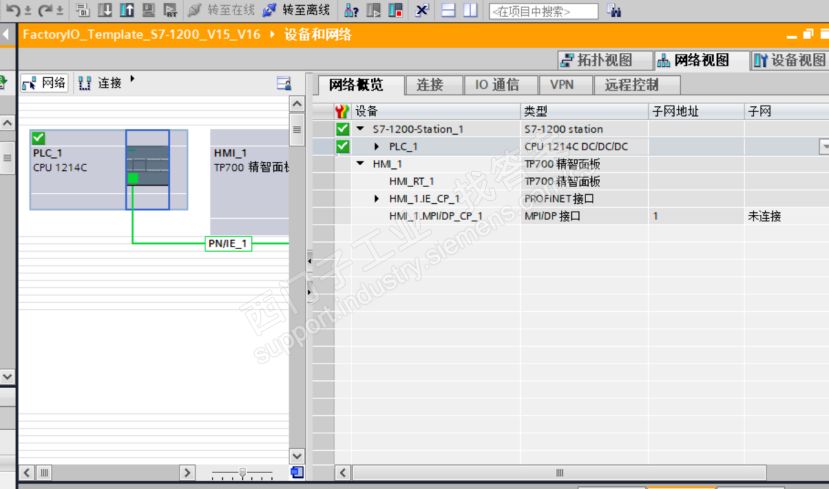Open the redo history dropdown arrow
This screenshot has width=829, height=489.
(60, 11)
